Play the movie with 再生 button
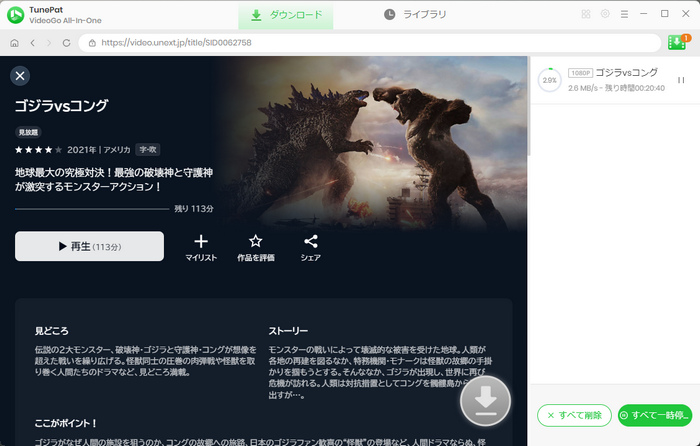This screenshot has width=700, height=446. pyautogui.click(x=89, y=246)
